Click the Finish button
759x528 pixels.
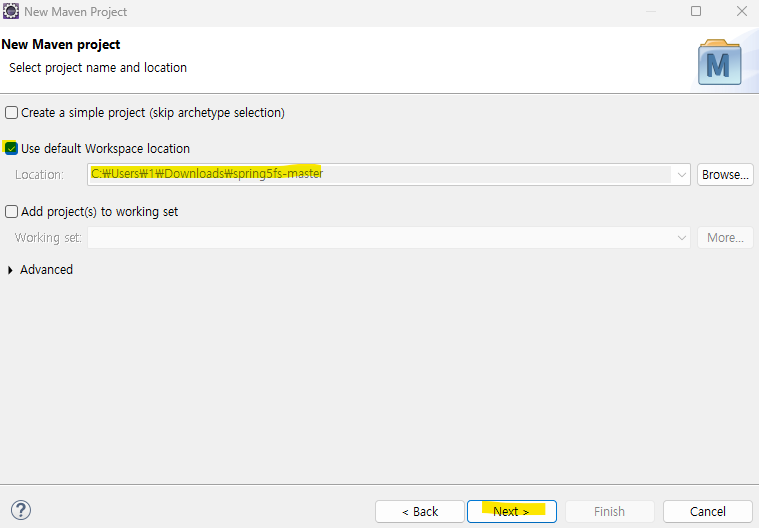[609, 512]
